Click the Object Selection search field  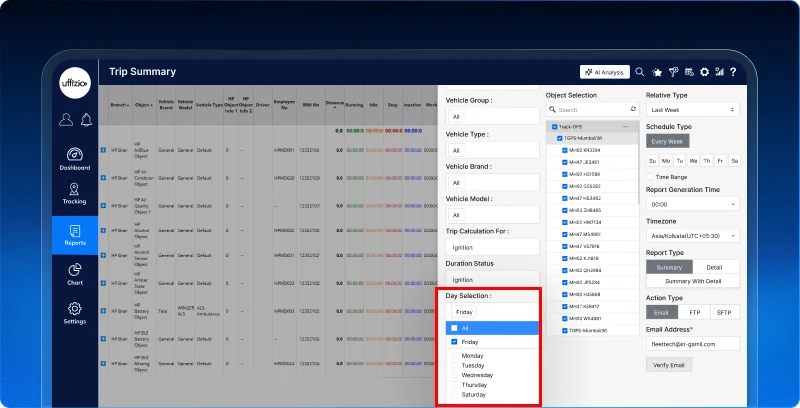coord(592,110)
